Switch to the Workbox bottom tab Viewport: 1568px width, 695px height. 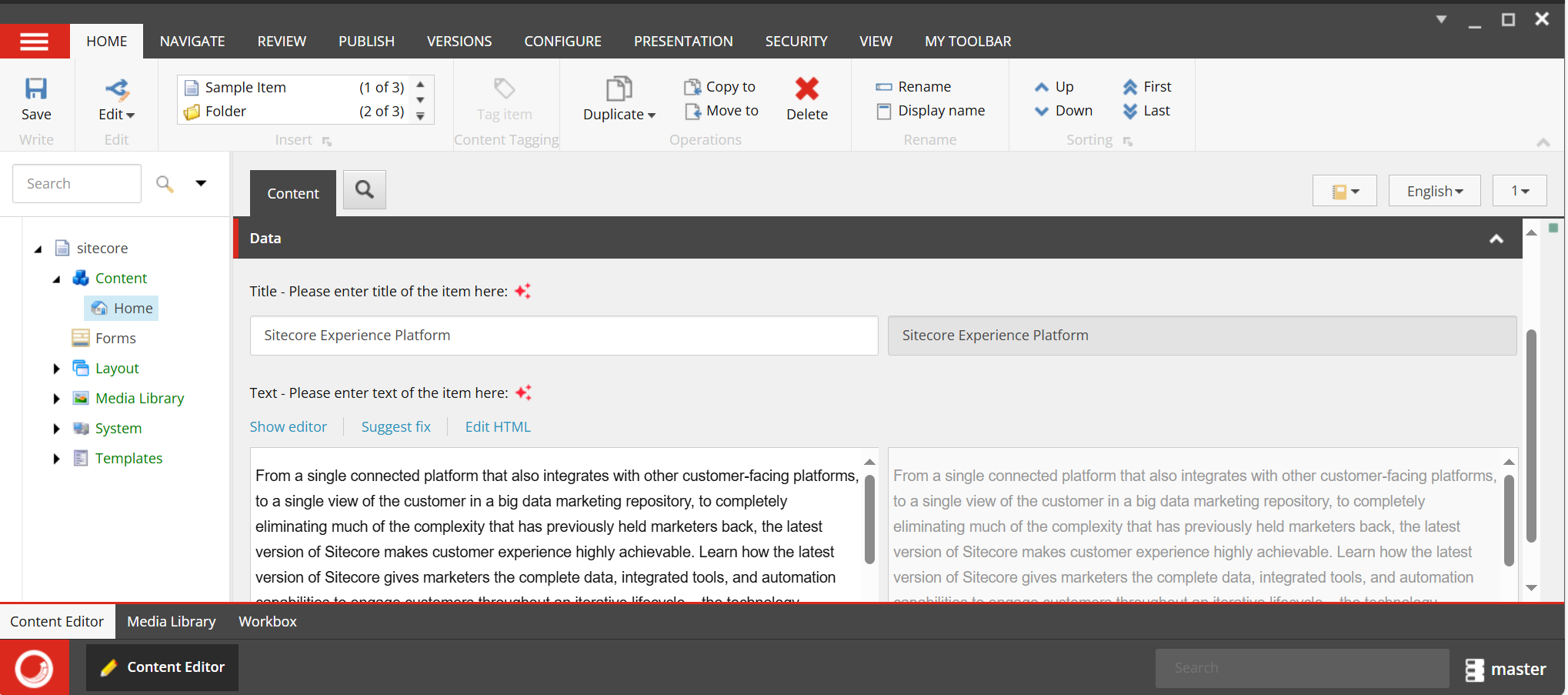click(x=267, y=621)
